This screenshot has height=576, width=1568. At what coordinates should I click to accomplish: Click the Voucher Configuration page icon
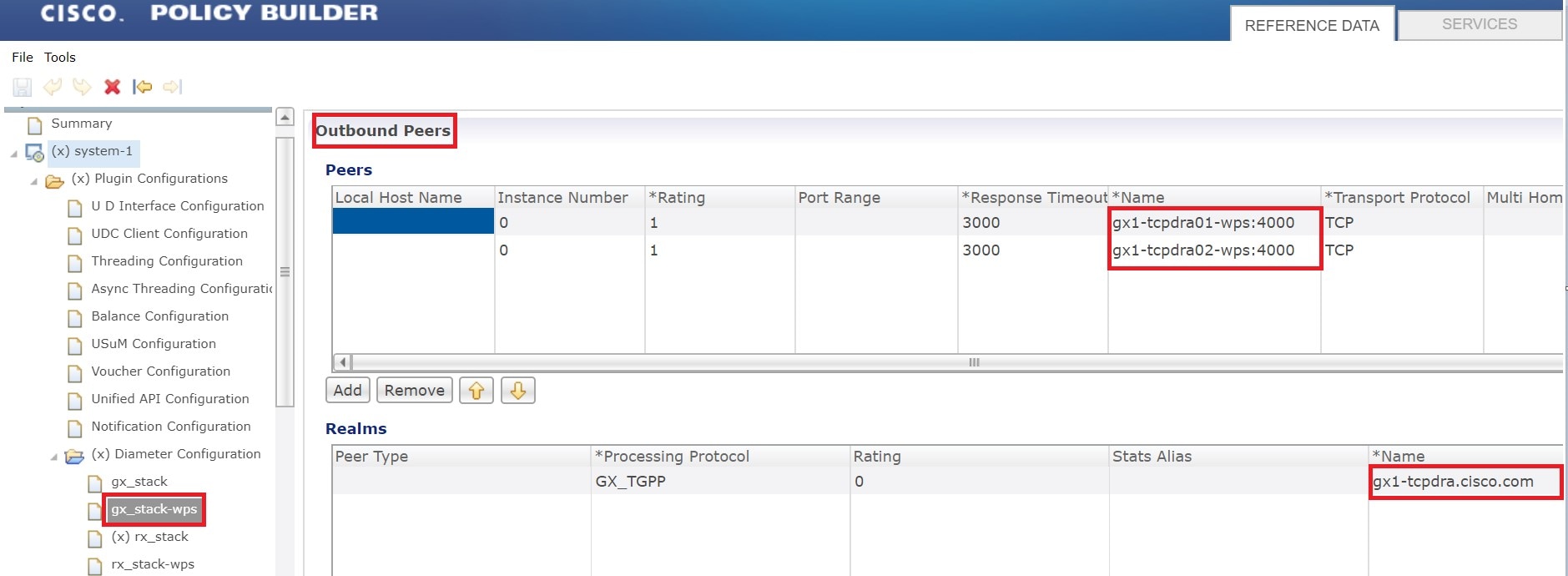tap(75, 373)
